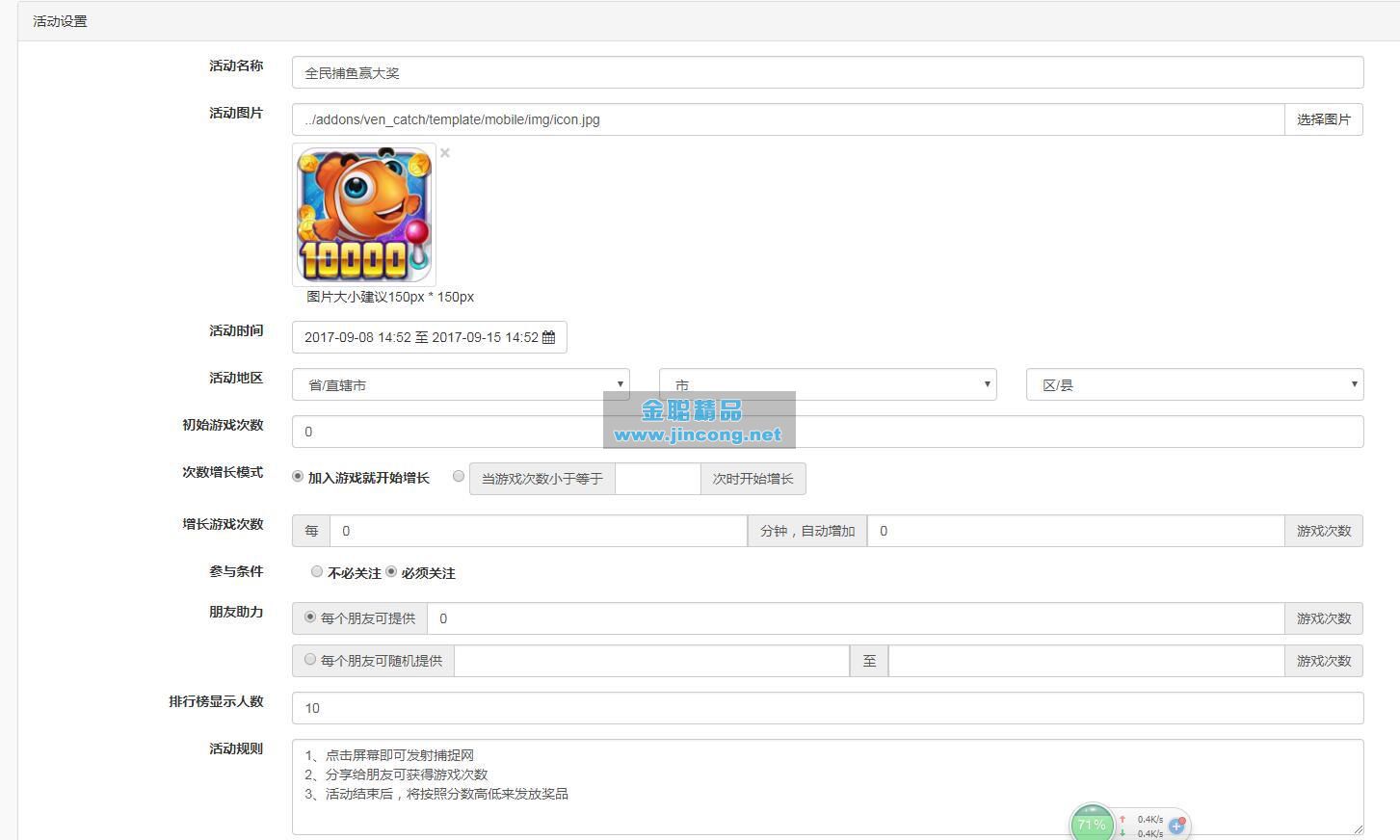This screenshot has width=1400, height=840.
Task: Click the minutes field after 每
Action: coord(539,531)
